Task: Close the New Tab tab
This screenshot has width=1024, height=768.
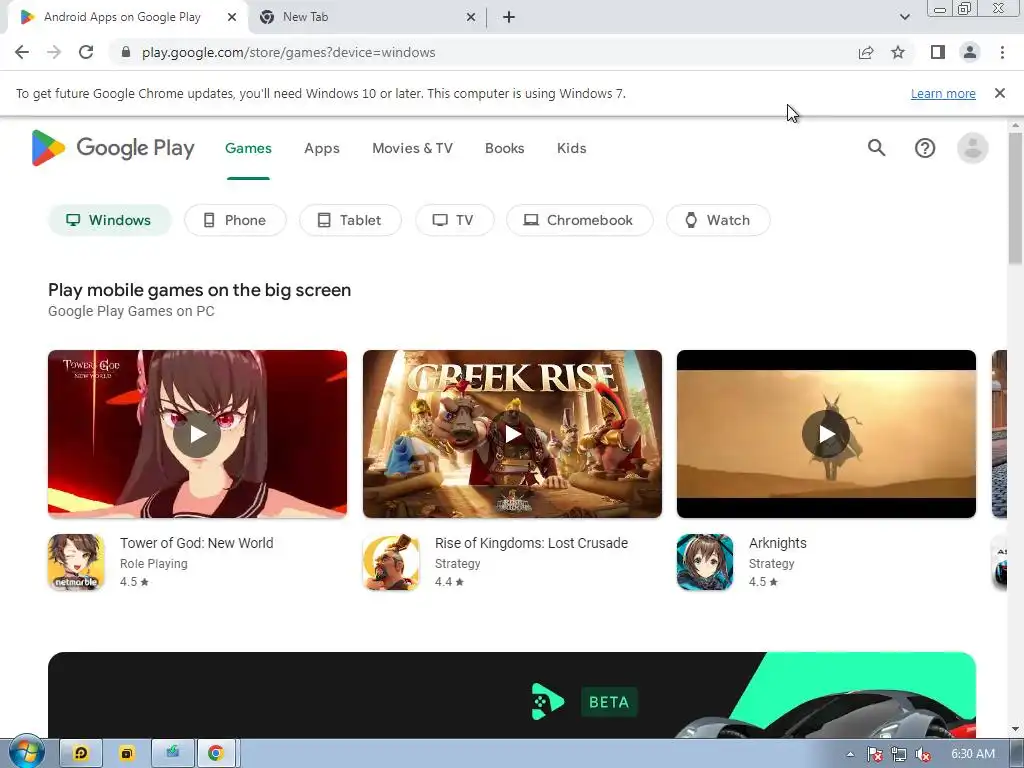Action: 471,17
